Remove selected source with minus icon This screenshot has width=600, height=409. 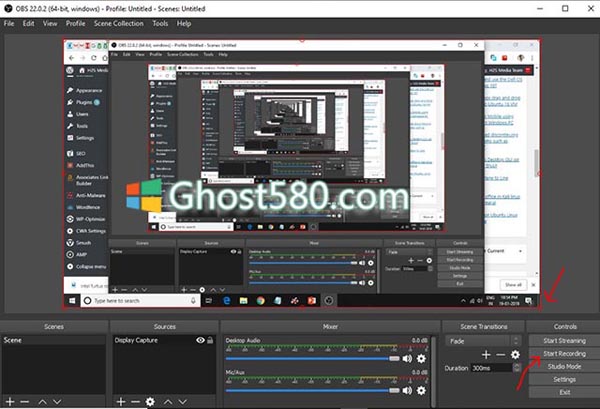point(135,402)
